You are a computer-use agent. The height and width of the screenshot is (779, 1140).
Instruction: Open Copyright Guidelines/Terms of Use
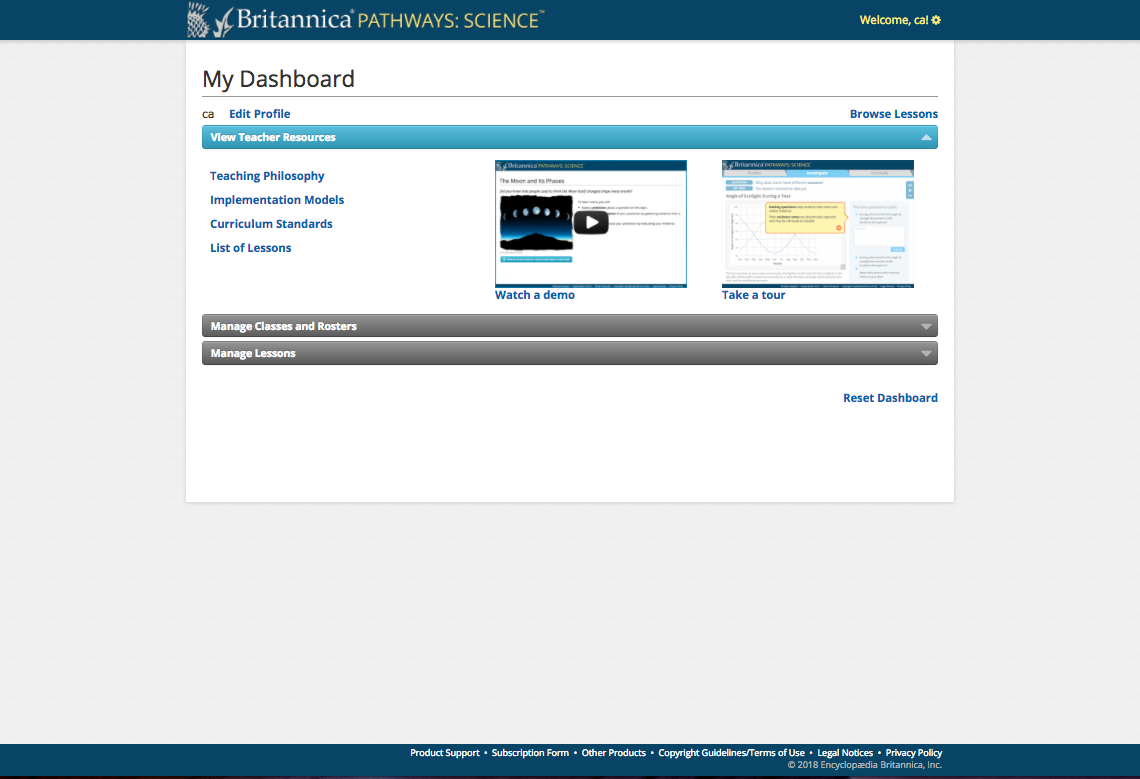pos(731,753)
